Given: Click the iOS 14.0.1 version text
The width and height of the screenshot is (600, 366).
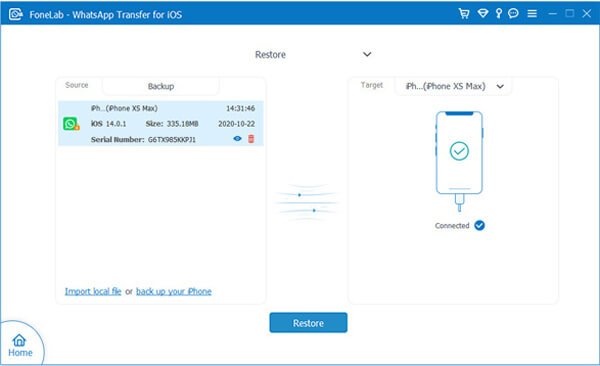Looking at the screenshot, I should (x=108, y=124).
